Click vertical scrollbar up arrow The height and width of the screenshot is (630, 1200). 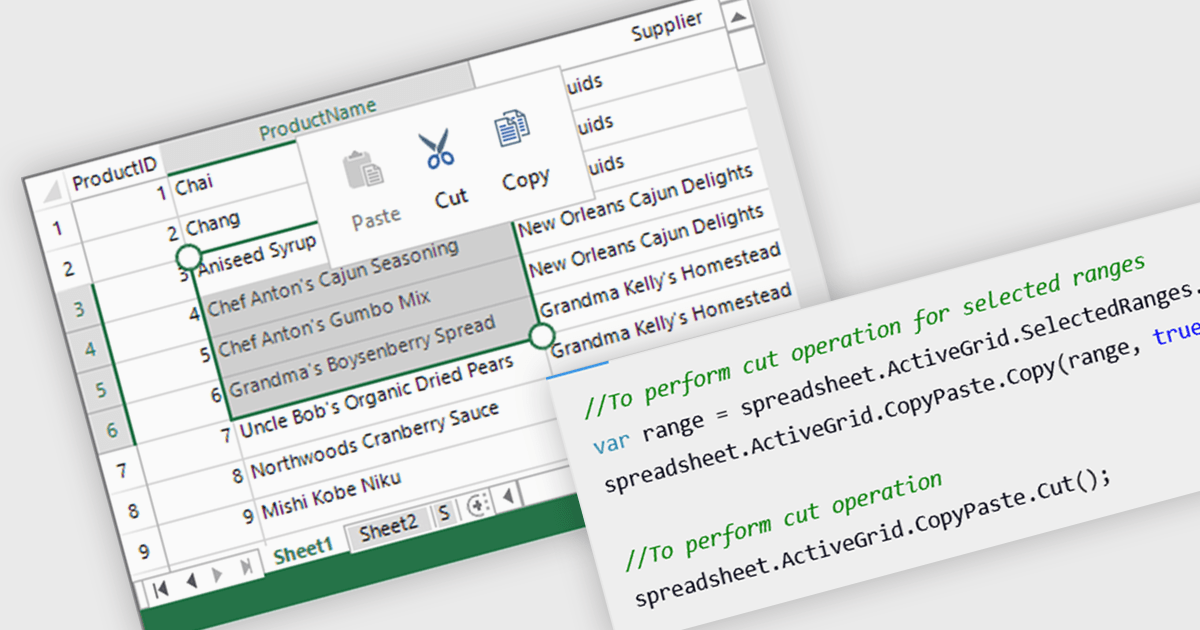739,17
